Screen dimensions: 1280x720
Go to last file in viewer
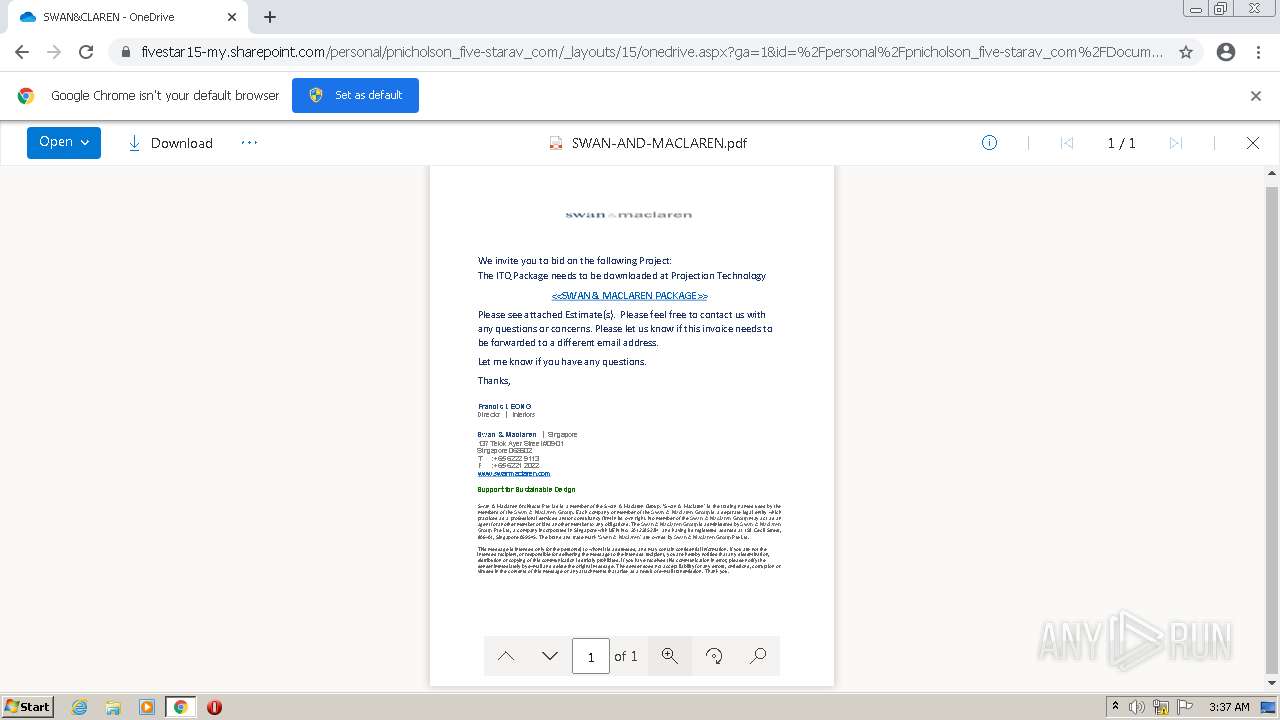(x=1176, y=143)
